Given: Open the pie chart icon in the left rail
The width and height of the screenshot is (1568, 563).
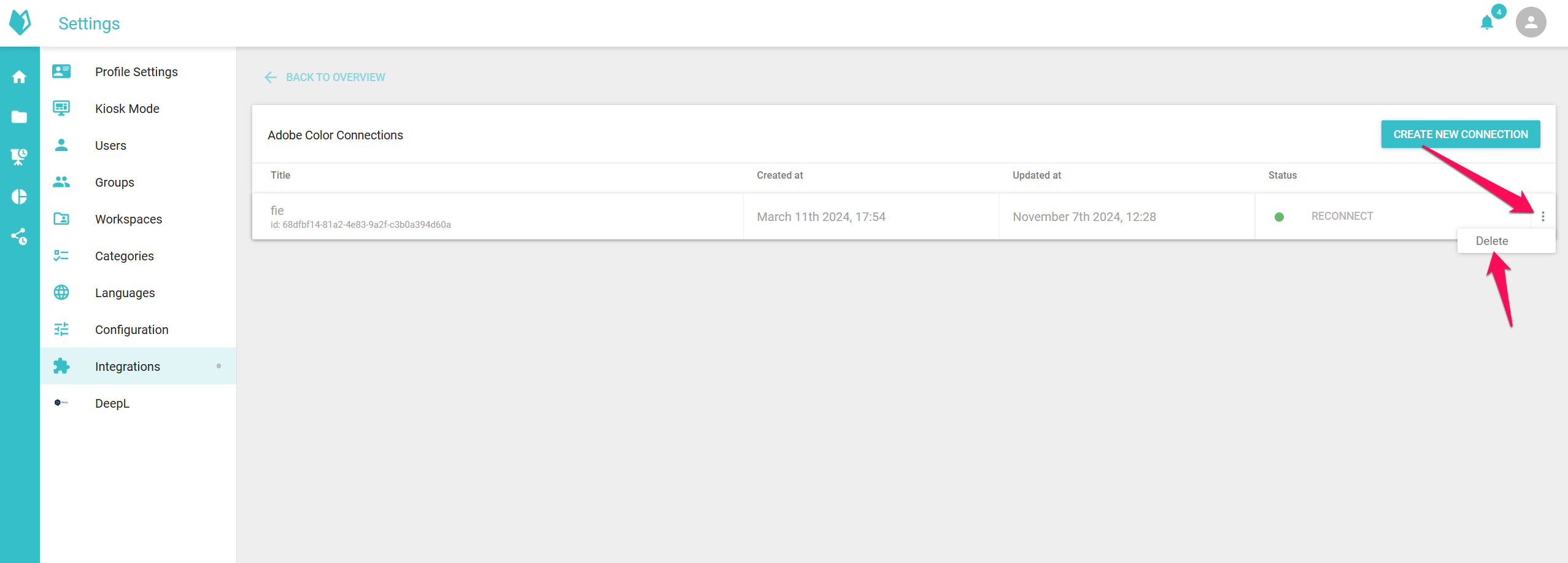Looking at the screenshot, I should coord(19,196).
